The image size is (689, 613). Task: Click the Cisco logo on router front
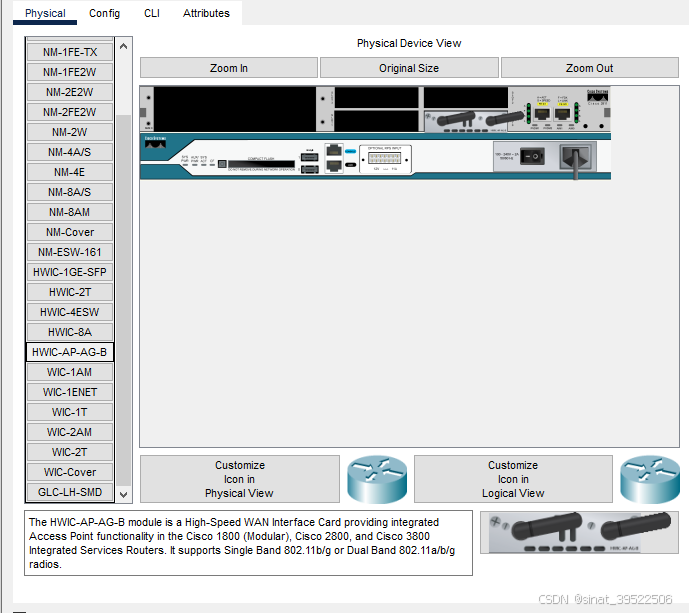click(155, 142)
